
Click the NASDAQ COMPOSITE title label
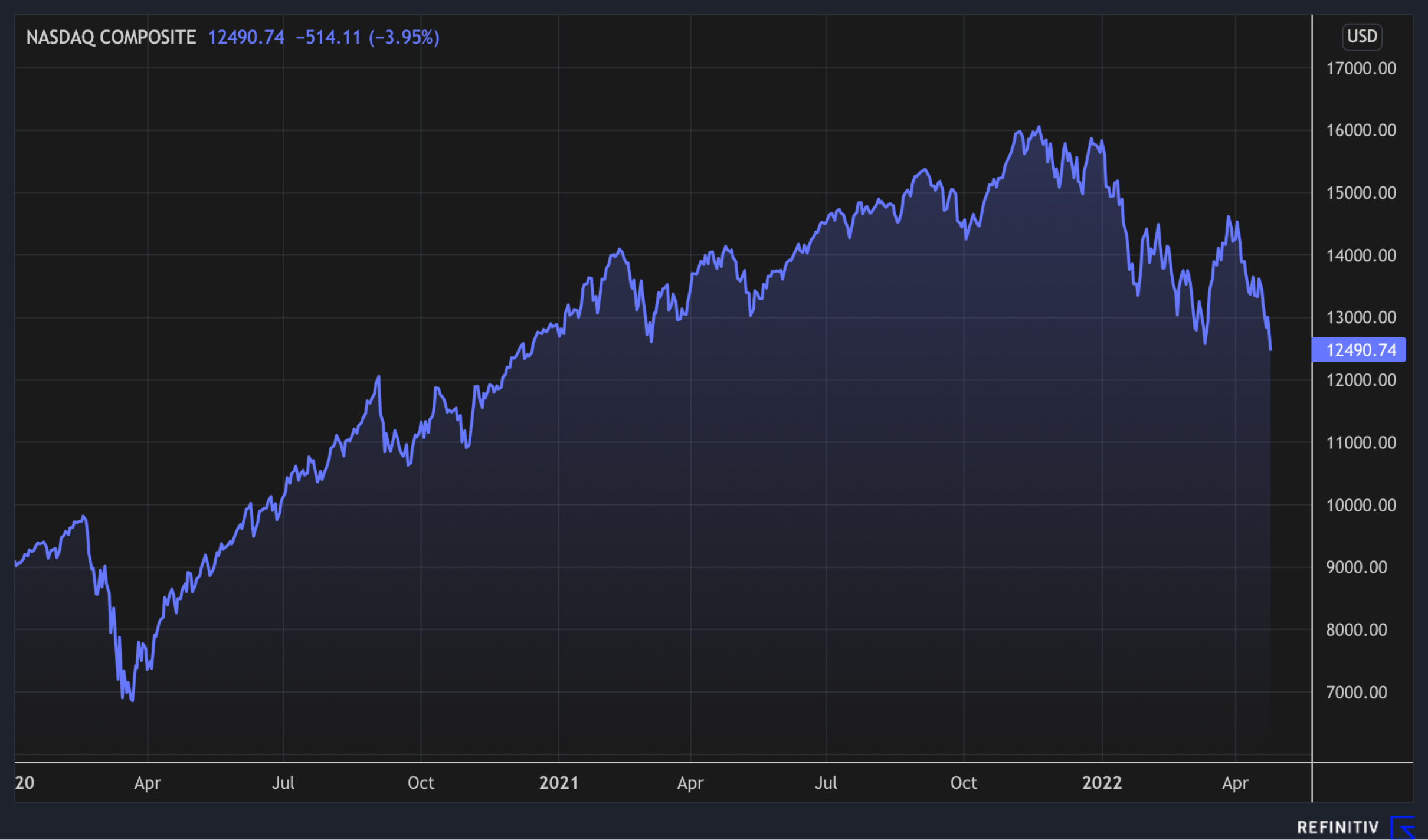click(111, 37)
